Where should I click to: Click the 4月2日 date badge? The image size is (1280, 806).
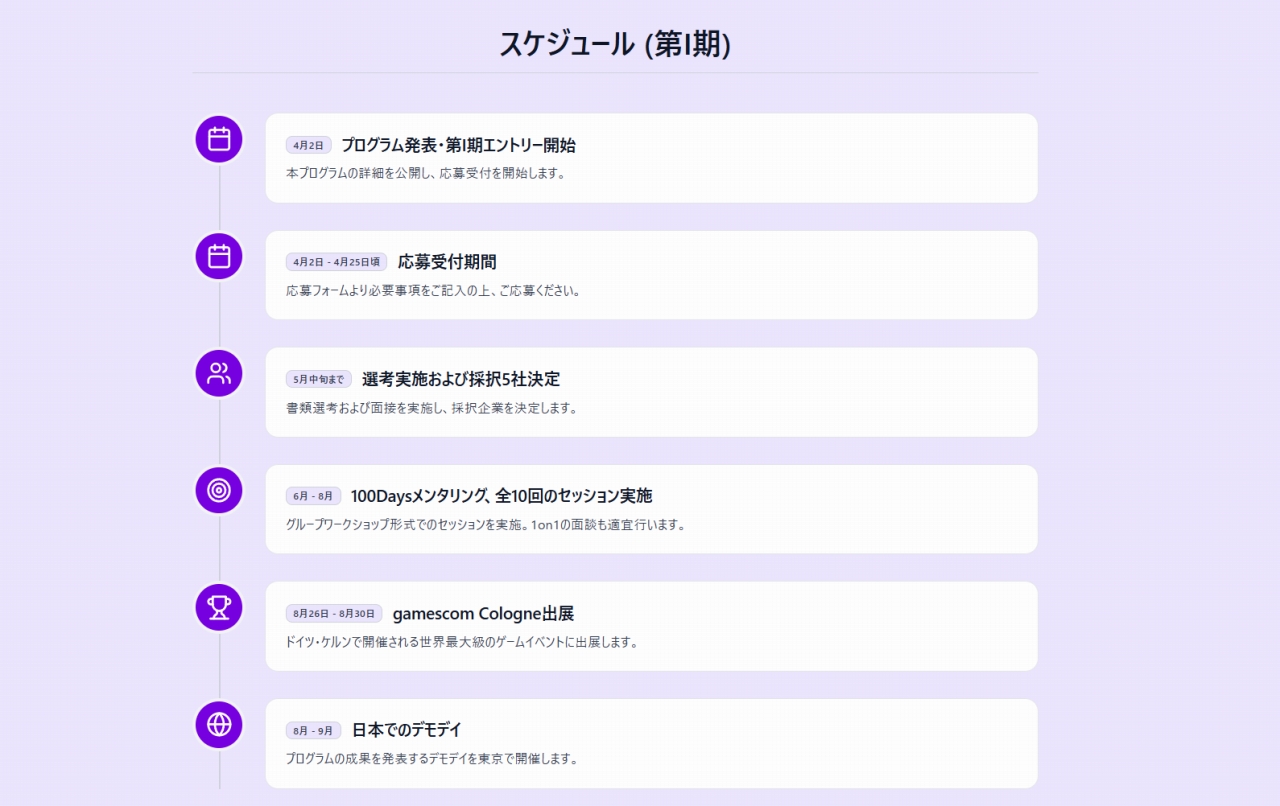point(308,145)
